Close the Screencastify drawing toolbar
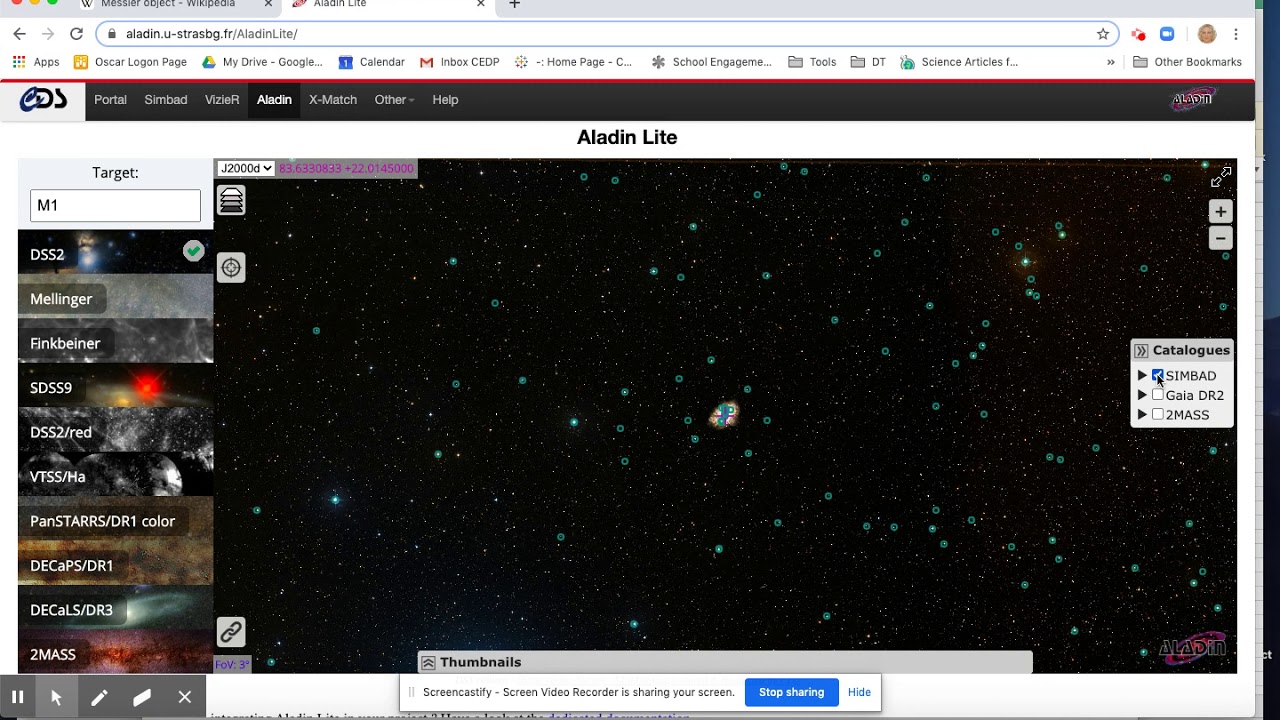 pyautogui.click(x=185, y=697)
